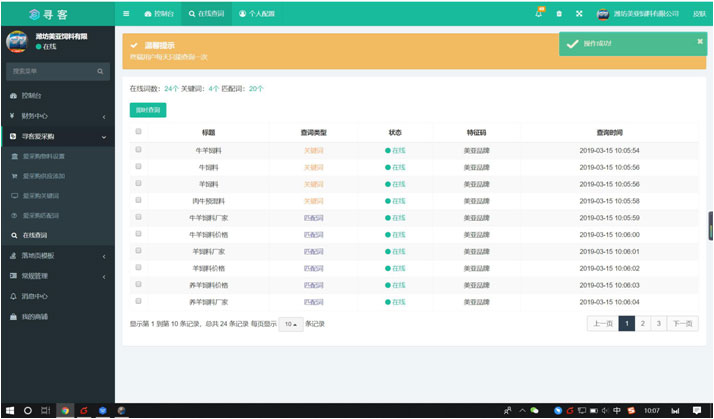Click the search magnifier in sidebar search box
This screenshot has height=419, width=714.
[x=101, y=72]
